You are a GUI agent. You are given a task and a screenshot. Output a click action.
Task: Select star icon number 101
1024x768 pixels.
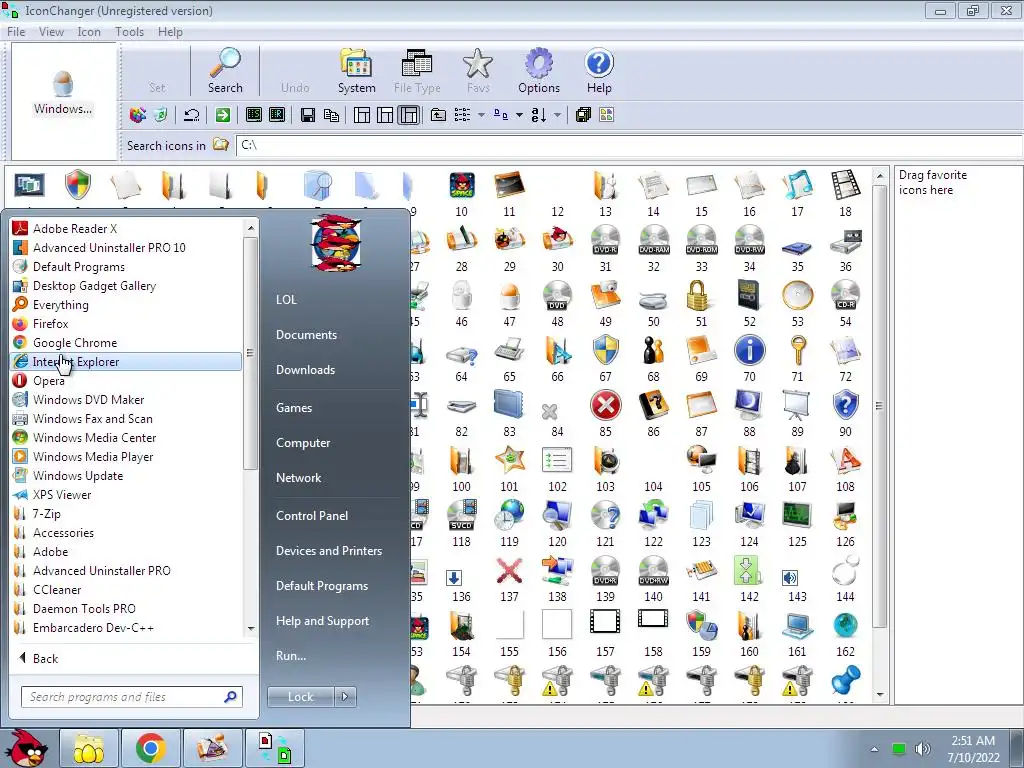point(509,460)
